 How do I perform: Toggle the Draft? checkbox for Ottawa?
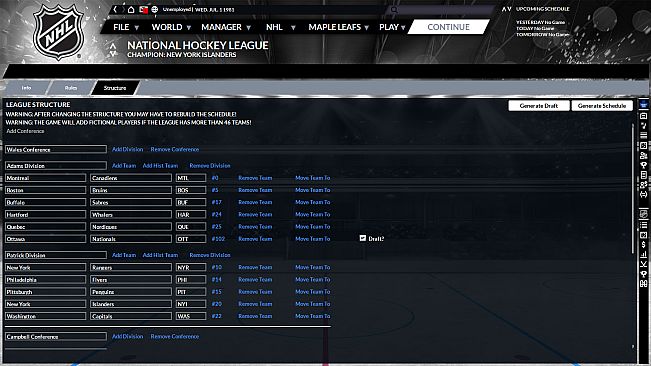pyautogui.click(x=362, y=238)
